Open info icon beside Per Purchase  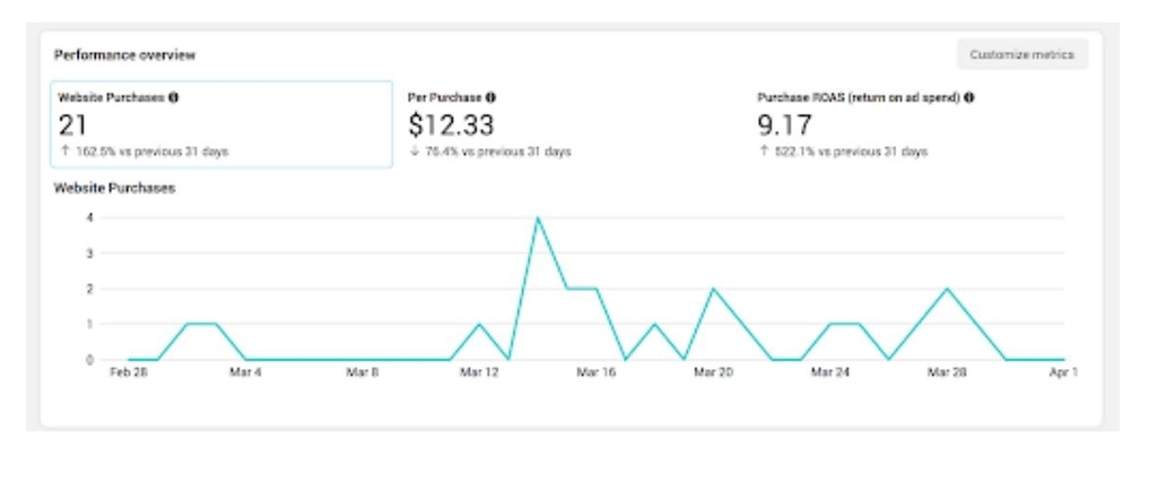point(491,97)
